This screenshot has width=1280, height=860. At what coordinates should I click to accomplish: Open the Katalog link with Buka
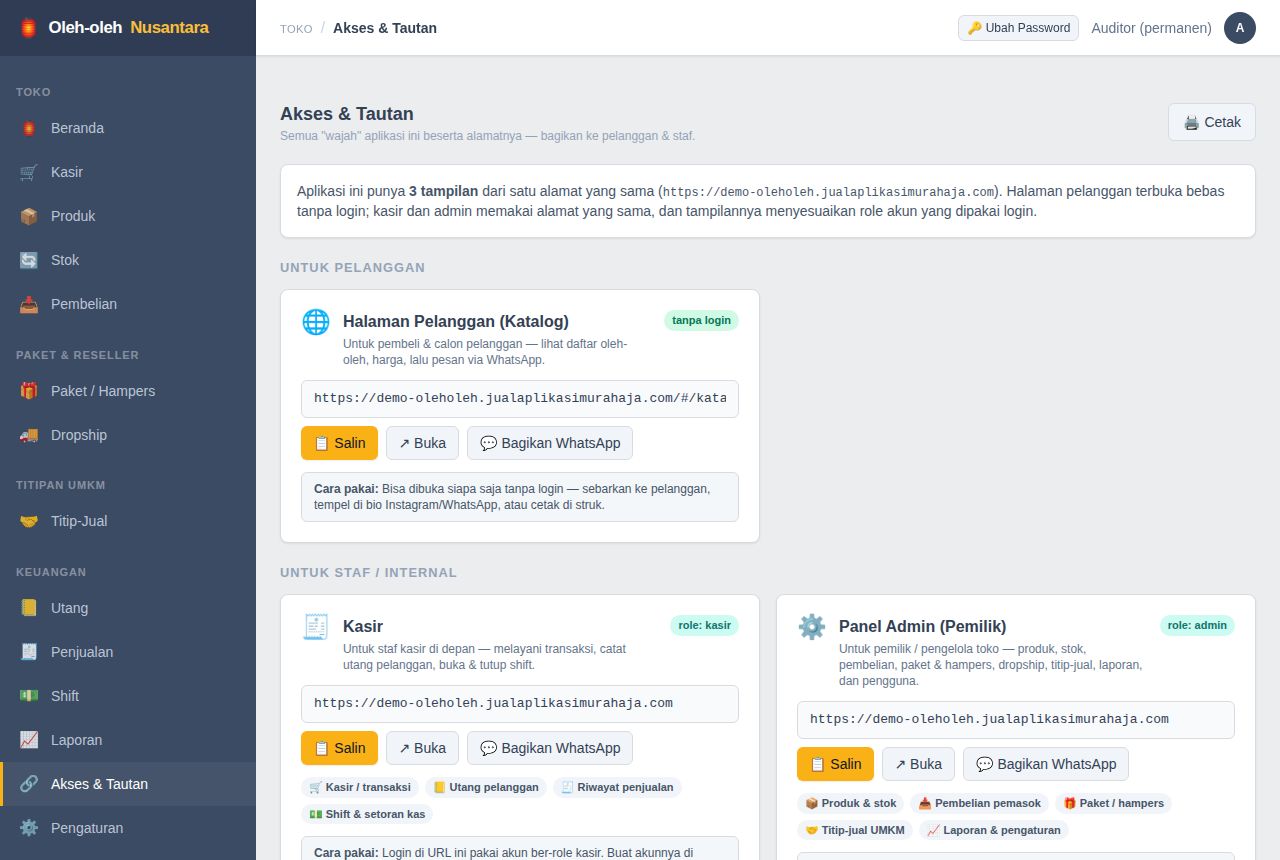click(422, 443)
